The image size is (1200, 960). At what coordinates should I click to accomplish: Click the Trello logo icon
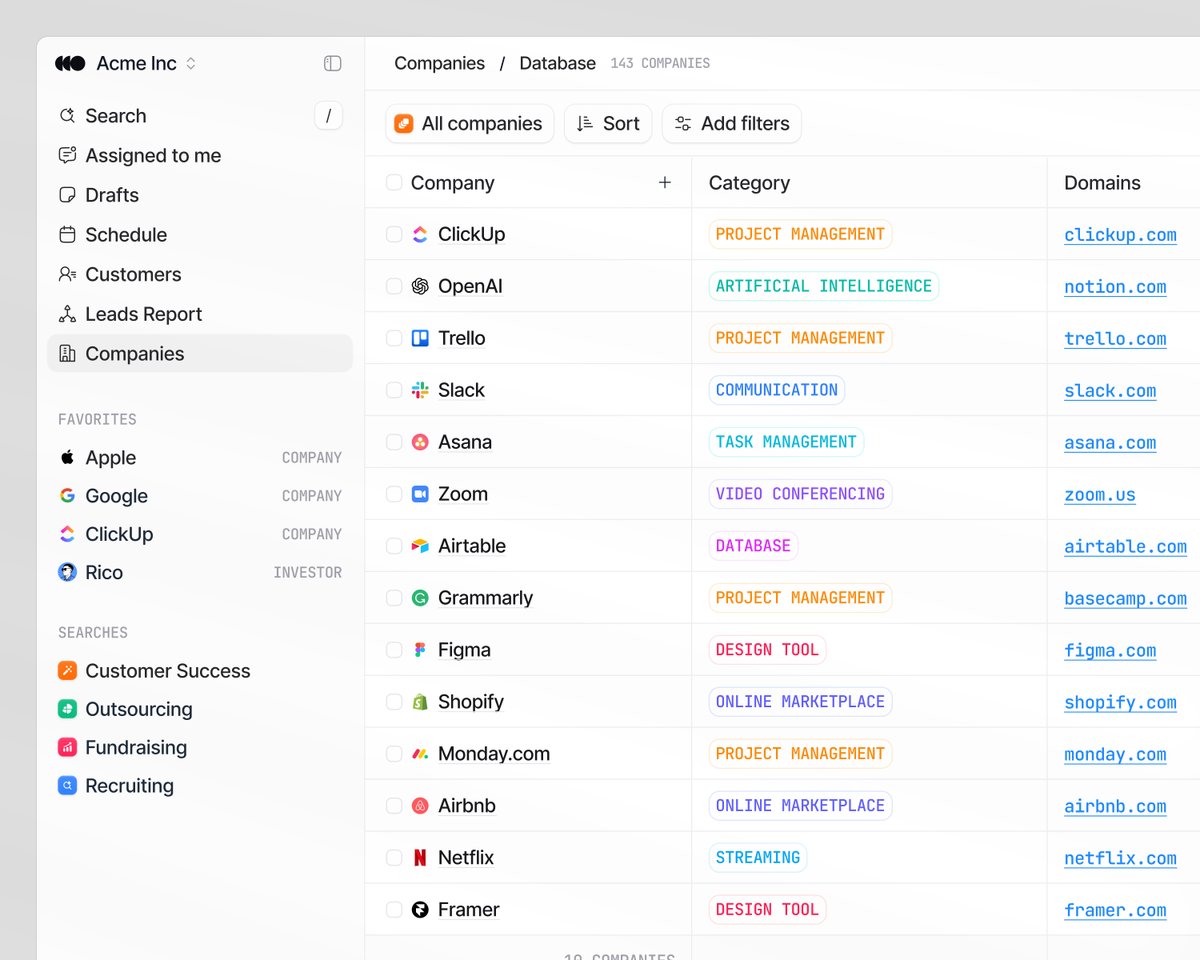tap(420, 338)
